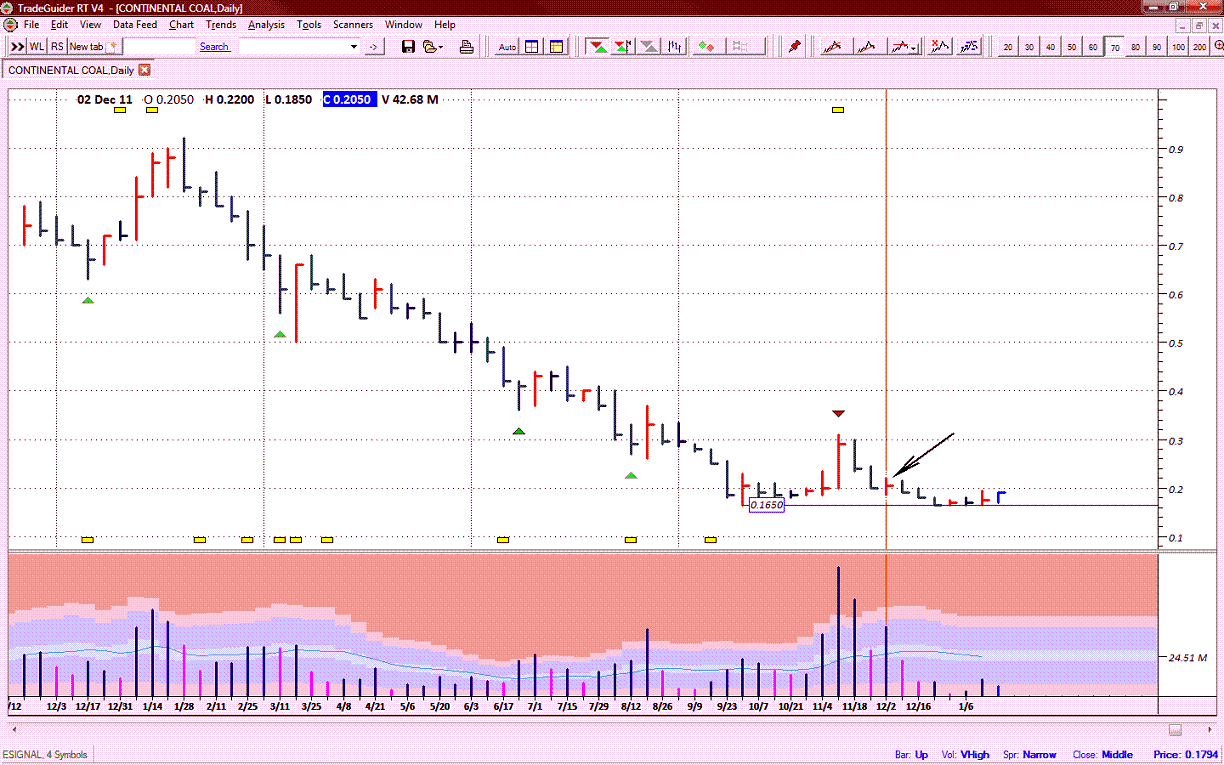This screenshot has height=765, width=1224.
Task: Open the RS toolbar button
Action: [x=57, y=46]
